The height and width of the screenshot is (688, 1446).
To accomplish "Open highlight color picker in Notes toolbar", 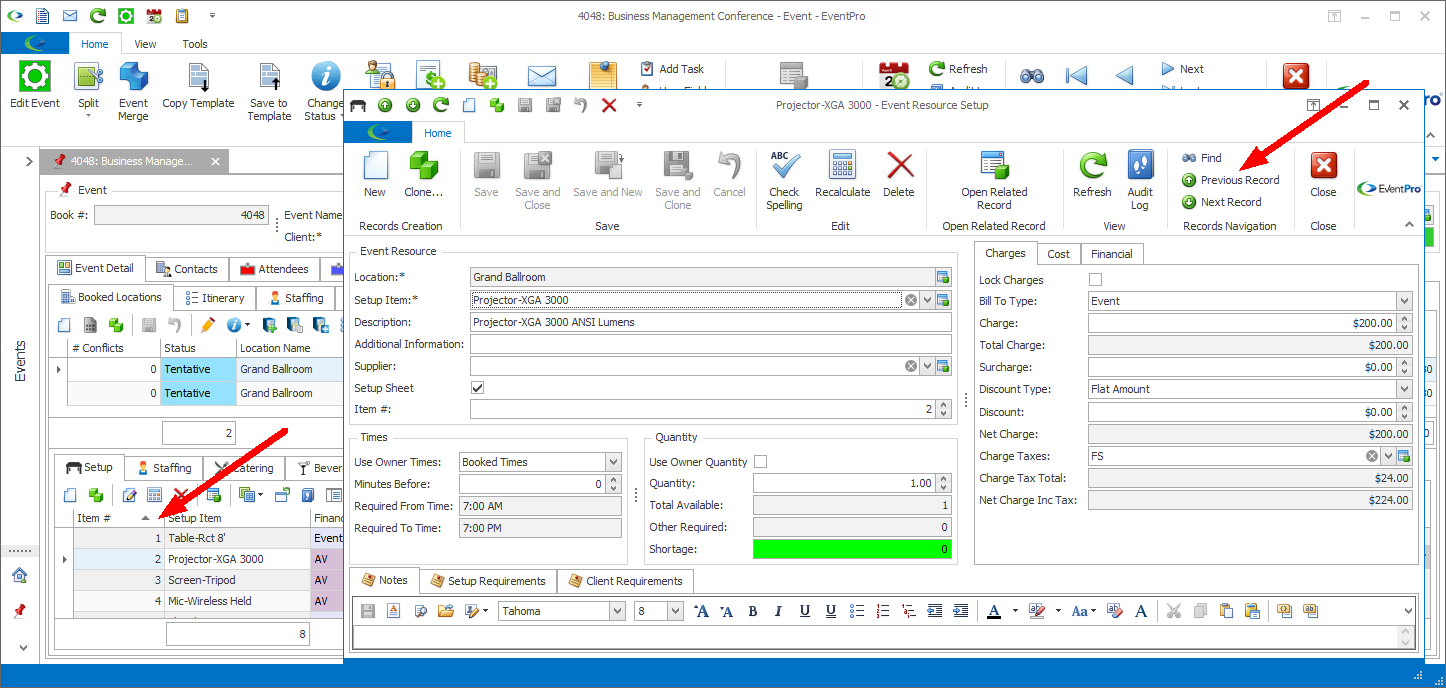I will click(1057, 611).
